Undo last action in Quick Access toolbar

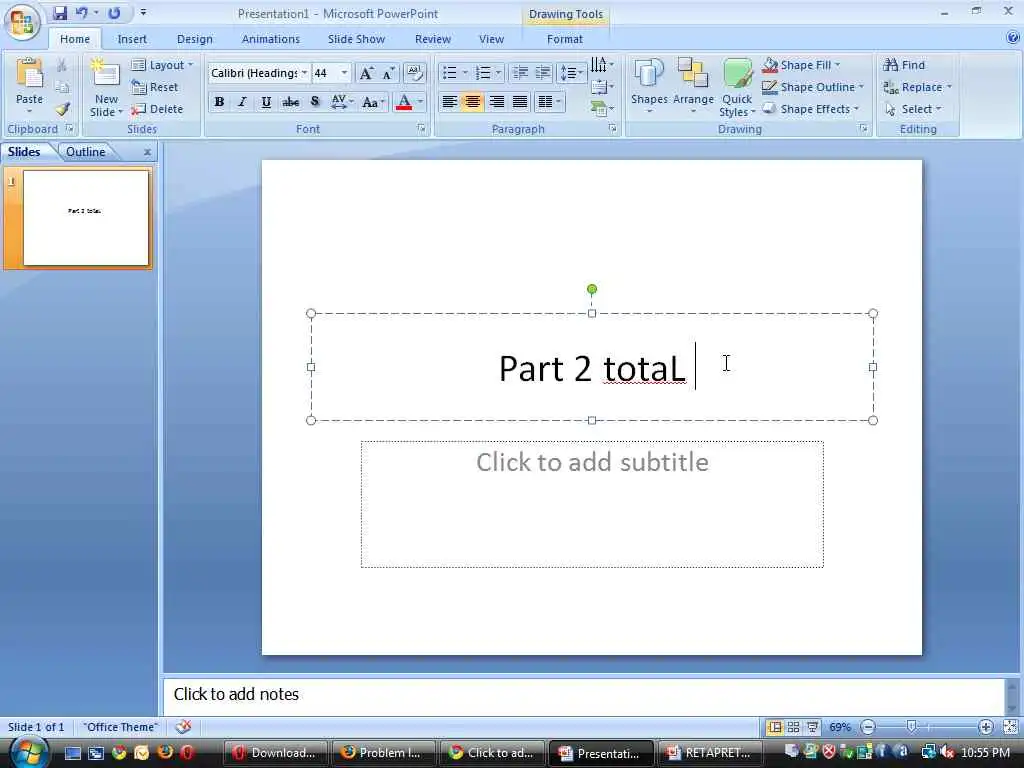82,13
